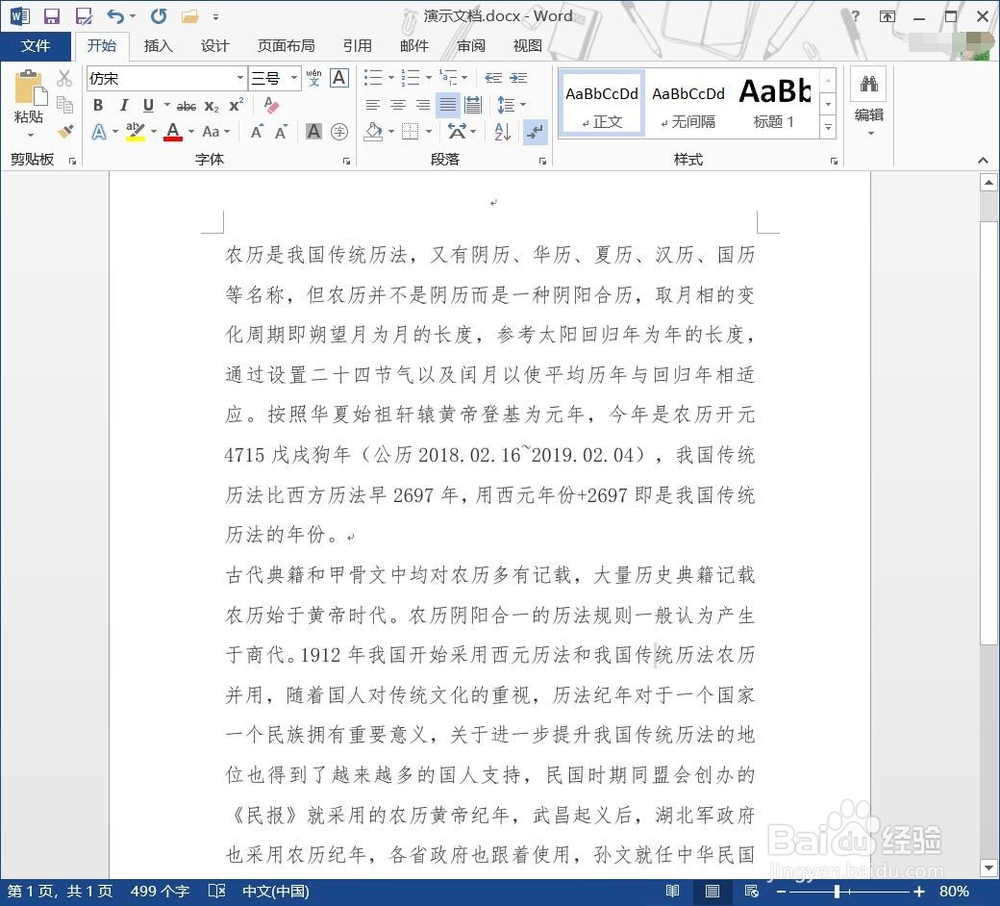The height and width of the screenshot is (906, 1000).
Task: Toggle subscript x₂ formatting
Action: [212, 106]
